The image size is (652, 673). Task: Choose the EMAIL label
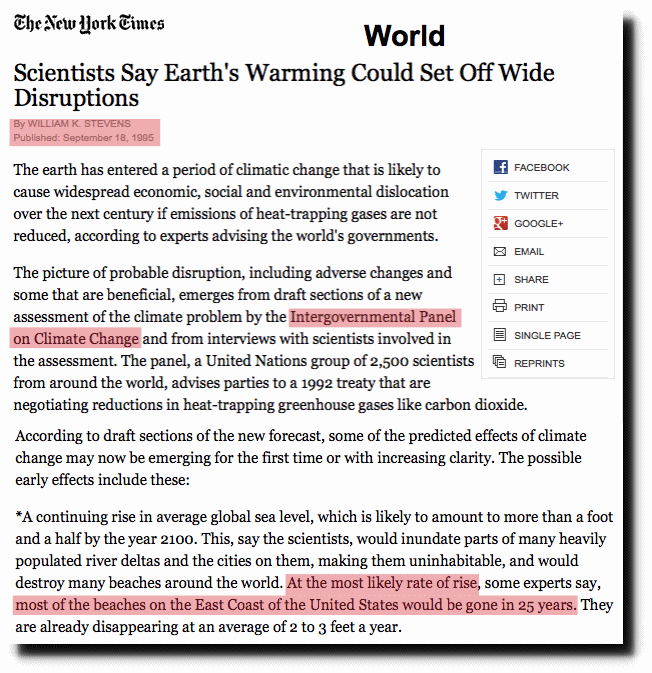[x=529, y=252]
